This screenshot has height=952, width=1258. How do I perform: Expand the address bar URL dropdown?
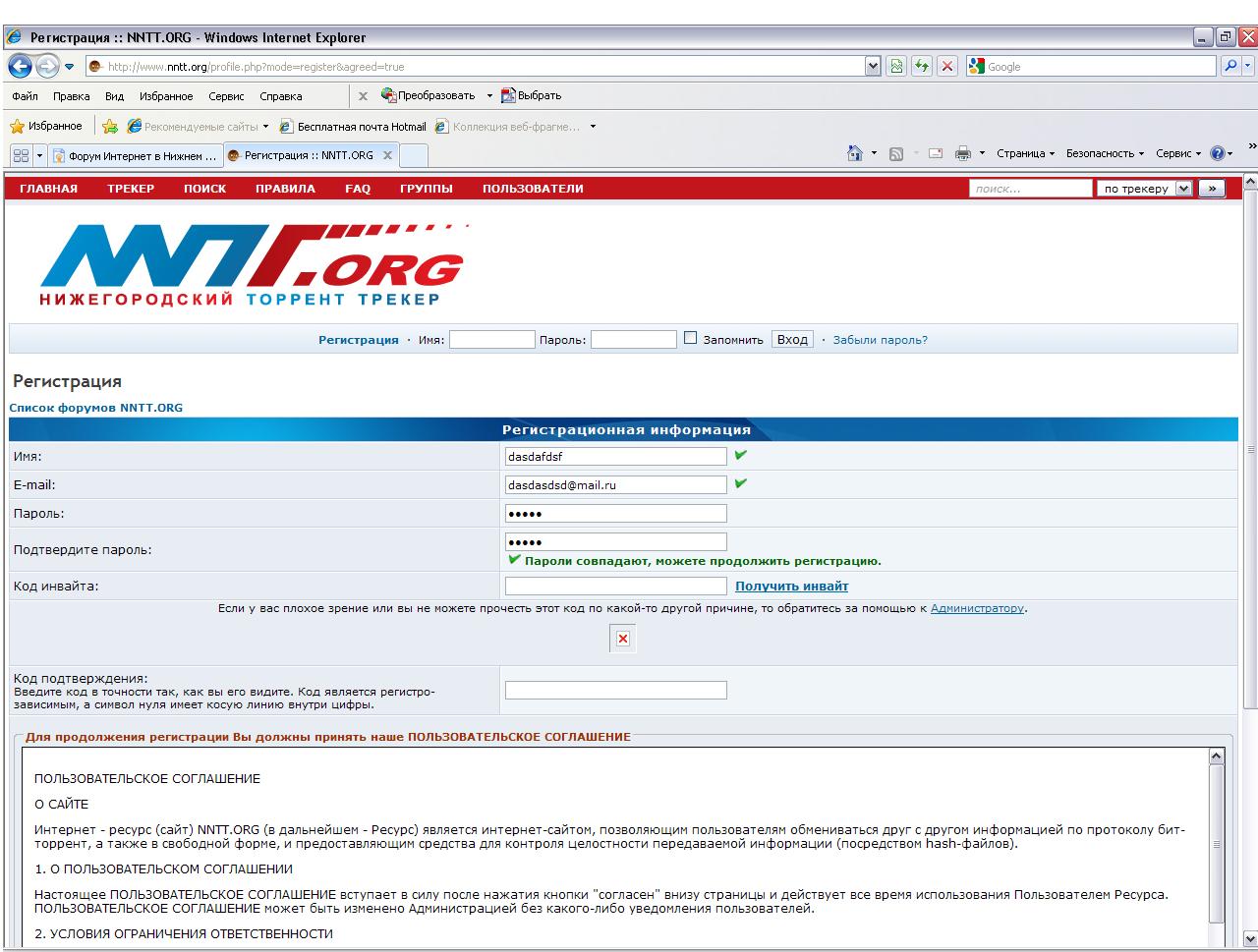(873, 66)
